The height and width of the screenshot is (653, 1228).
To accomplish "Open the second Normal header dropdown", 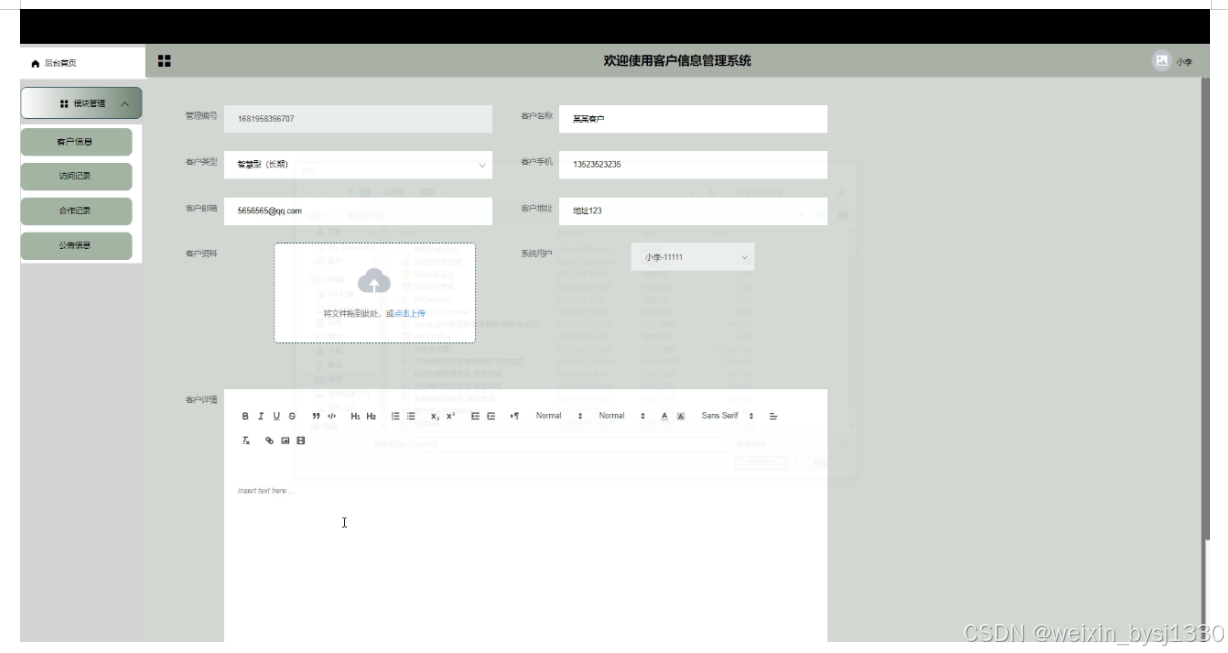I will (x=622, y=416).
